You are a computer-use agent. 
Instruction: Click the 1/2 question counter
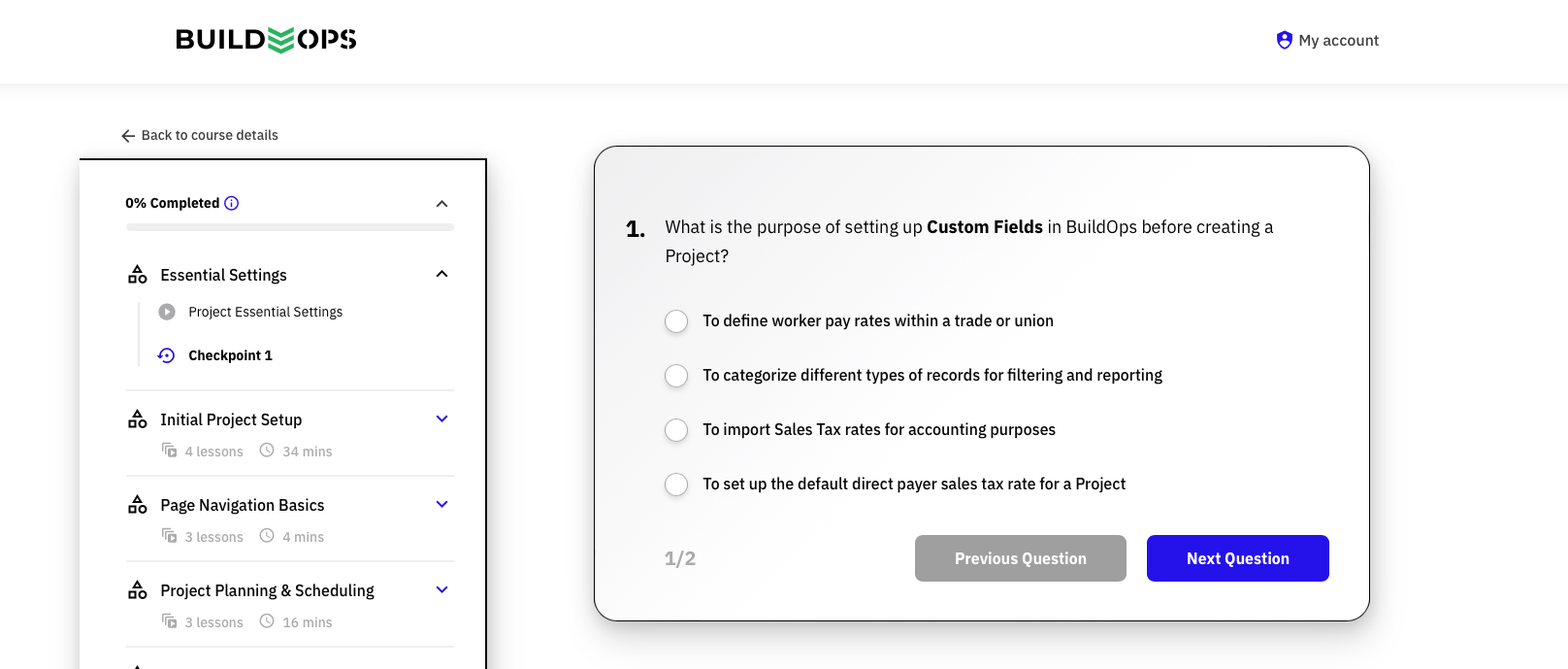point(680,558)
